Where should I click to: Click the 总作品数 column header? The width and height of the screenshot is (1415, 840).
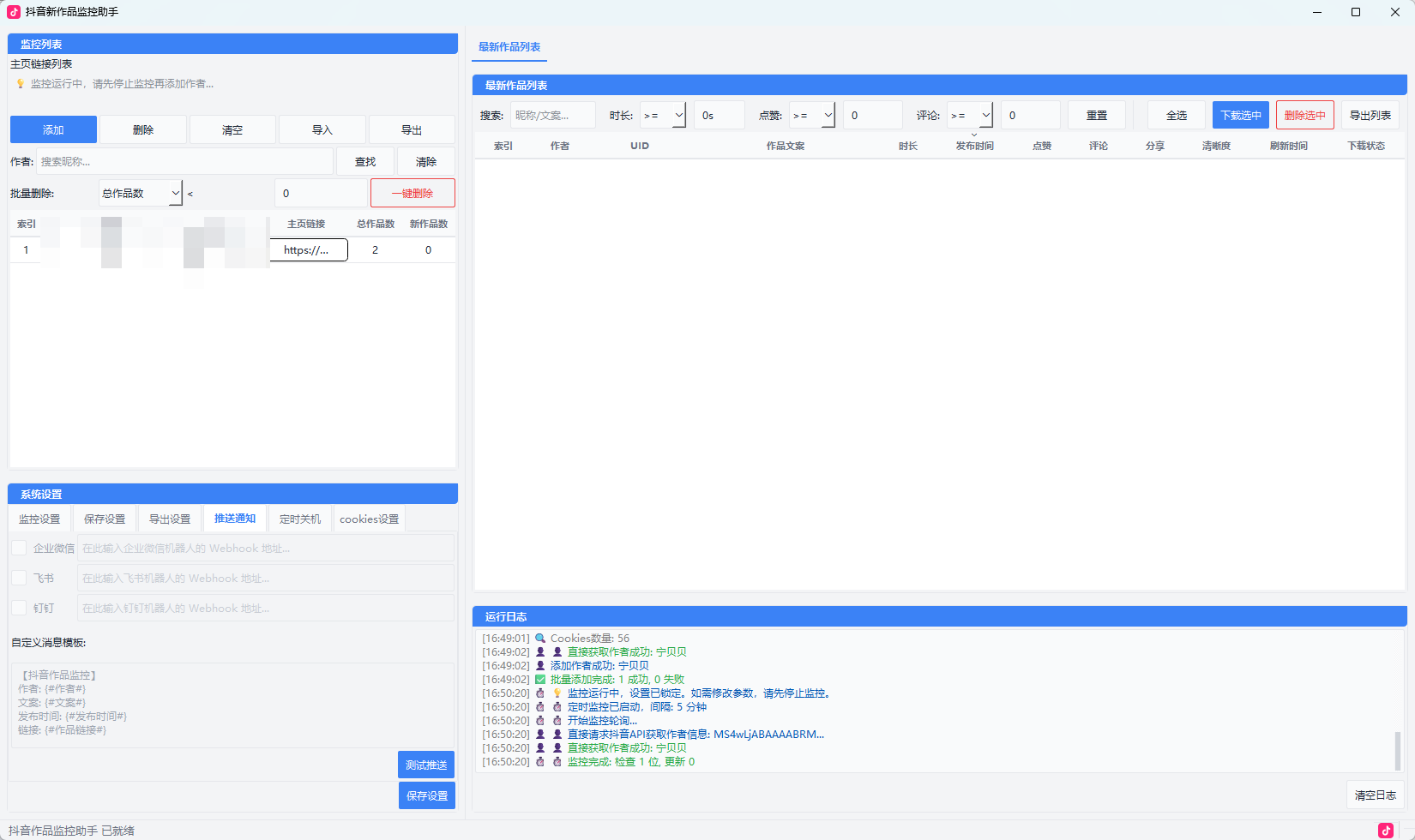pyautogui.click(x=376, y=224)
